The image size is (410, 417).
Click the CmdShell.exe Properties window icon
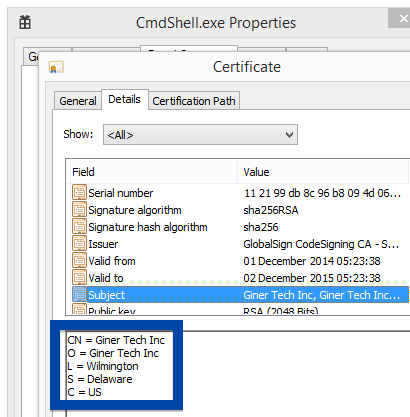tap(25, 22)
